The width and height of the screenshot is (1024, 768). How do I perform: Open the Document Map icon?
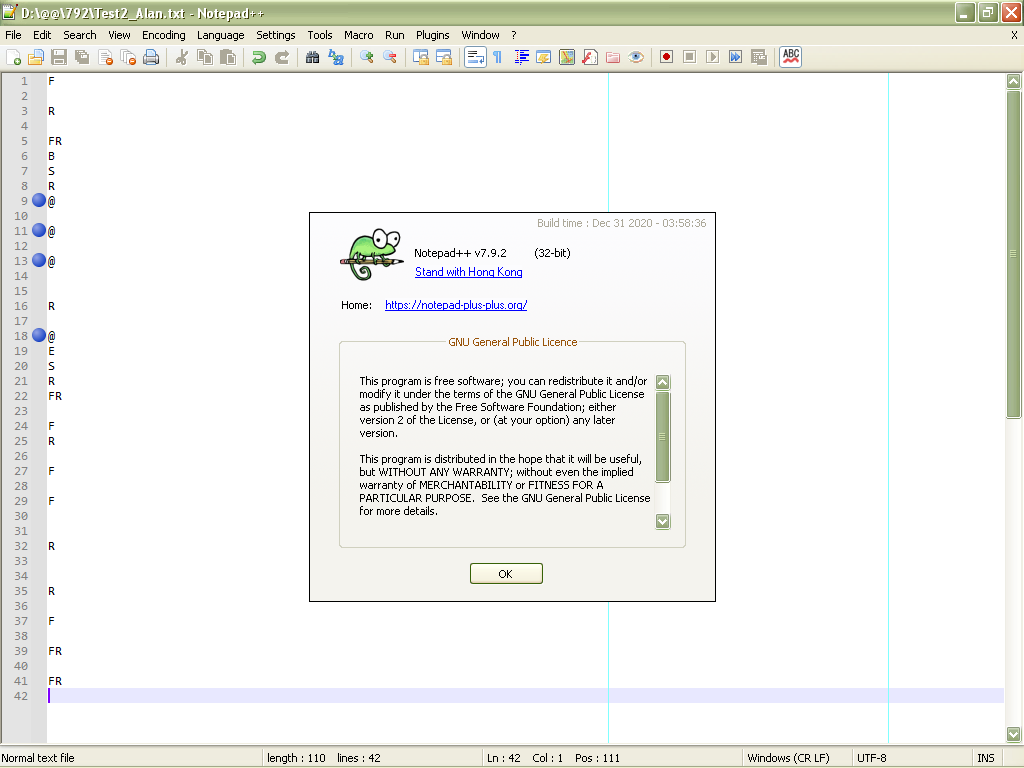click(x=567, y=57)
